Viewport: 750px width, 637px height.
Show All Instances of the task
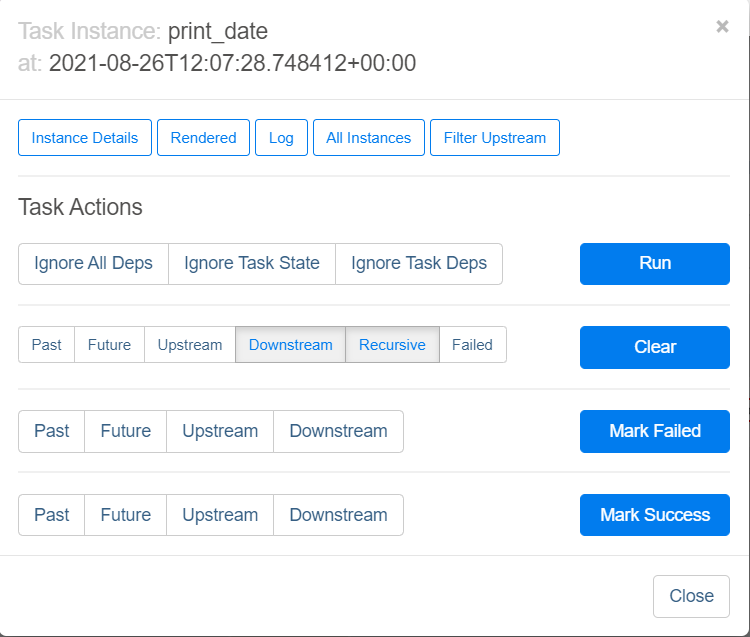click(x=369, y=138)
